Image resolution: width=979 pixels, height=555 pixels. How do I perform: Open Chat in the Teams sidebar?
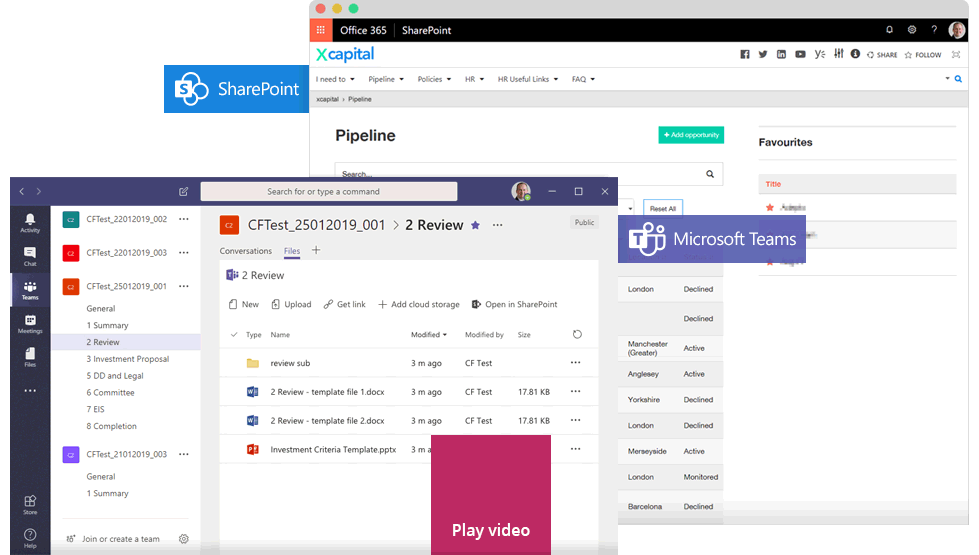[30, 256]
